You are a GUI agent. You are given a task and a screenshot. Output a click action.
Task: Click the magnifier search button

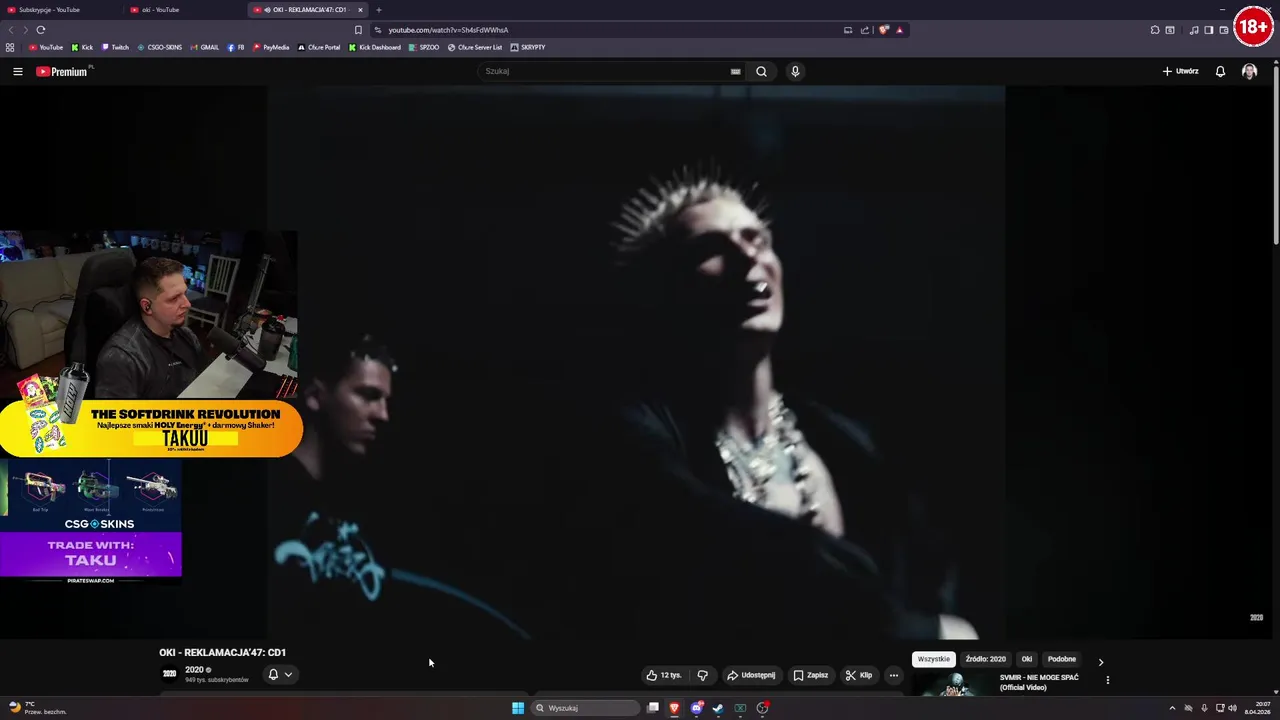[x=761, y=71]
